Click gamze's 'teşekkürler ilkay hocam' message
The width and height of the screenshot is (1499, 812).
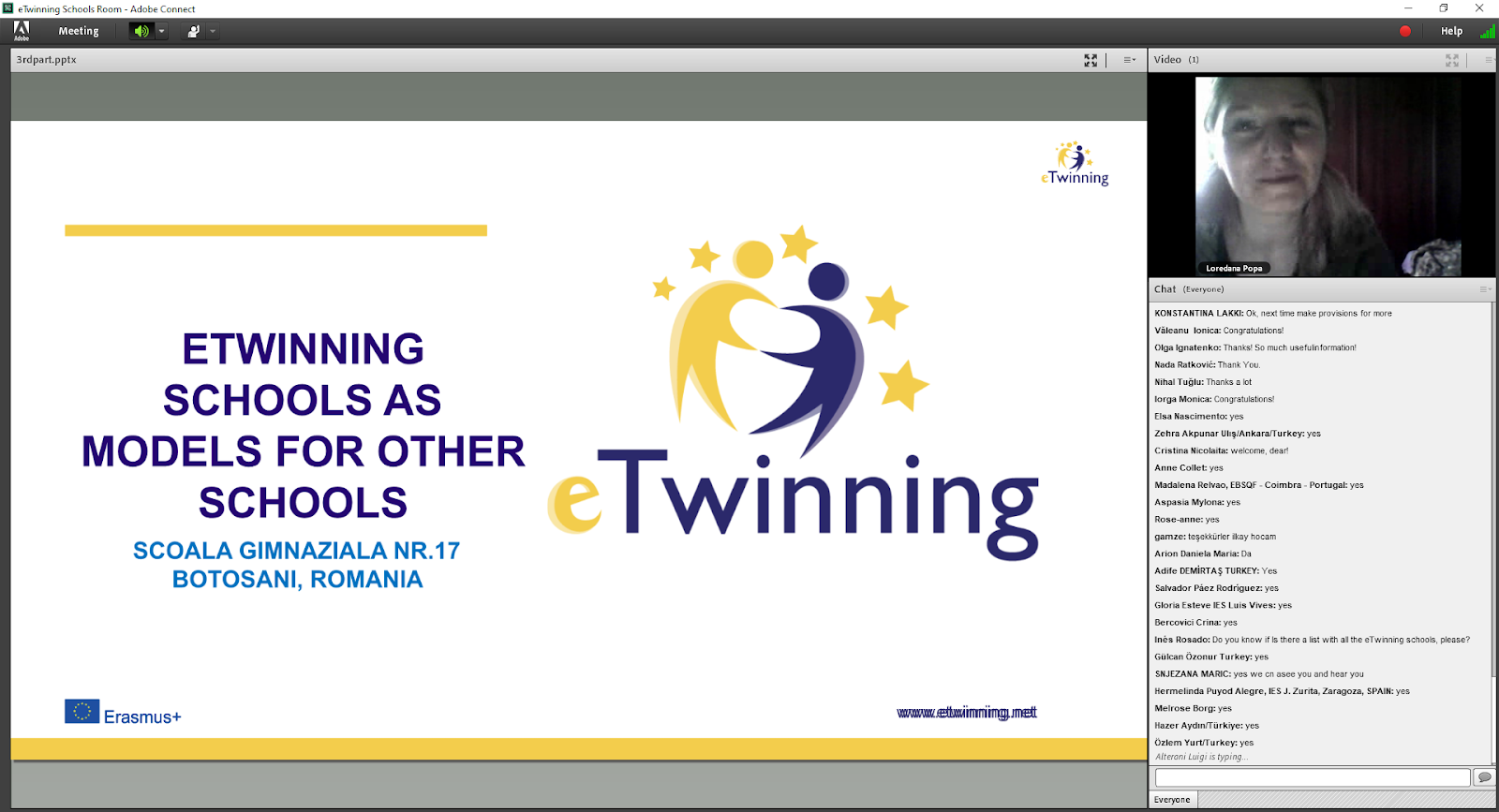(1215, 537)
